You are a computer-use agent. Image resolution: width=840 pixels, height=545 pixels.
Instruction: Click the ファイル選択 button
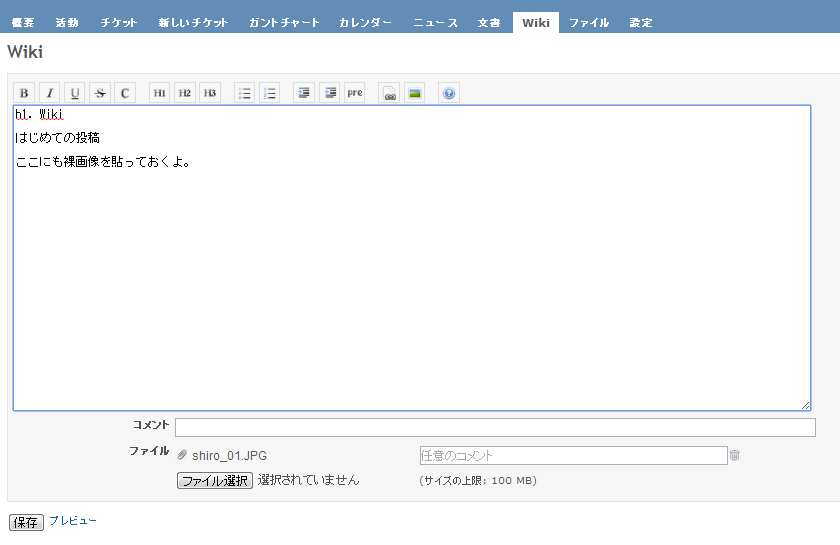(214, 480)
